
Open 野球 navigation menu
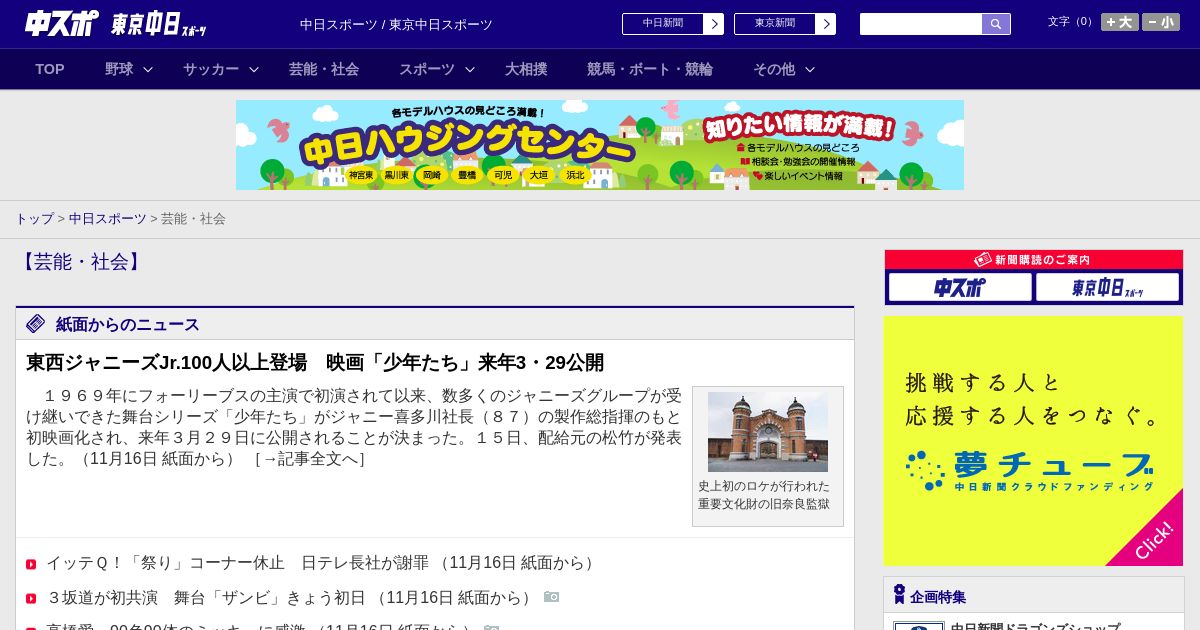tap(119, 69)
